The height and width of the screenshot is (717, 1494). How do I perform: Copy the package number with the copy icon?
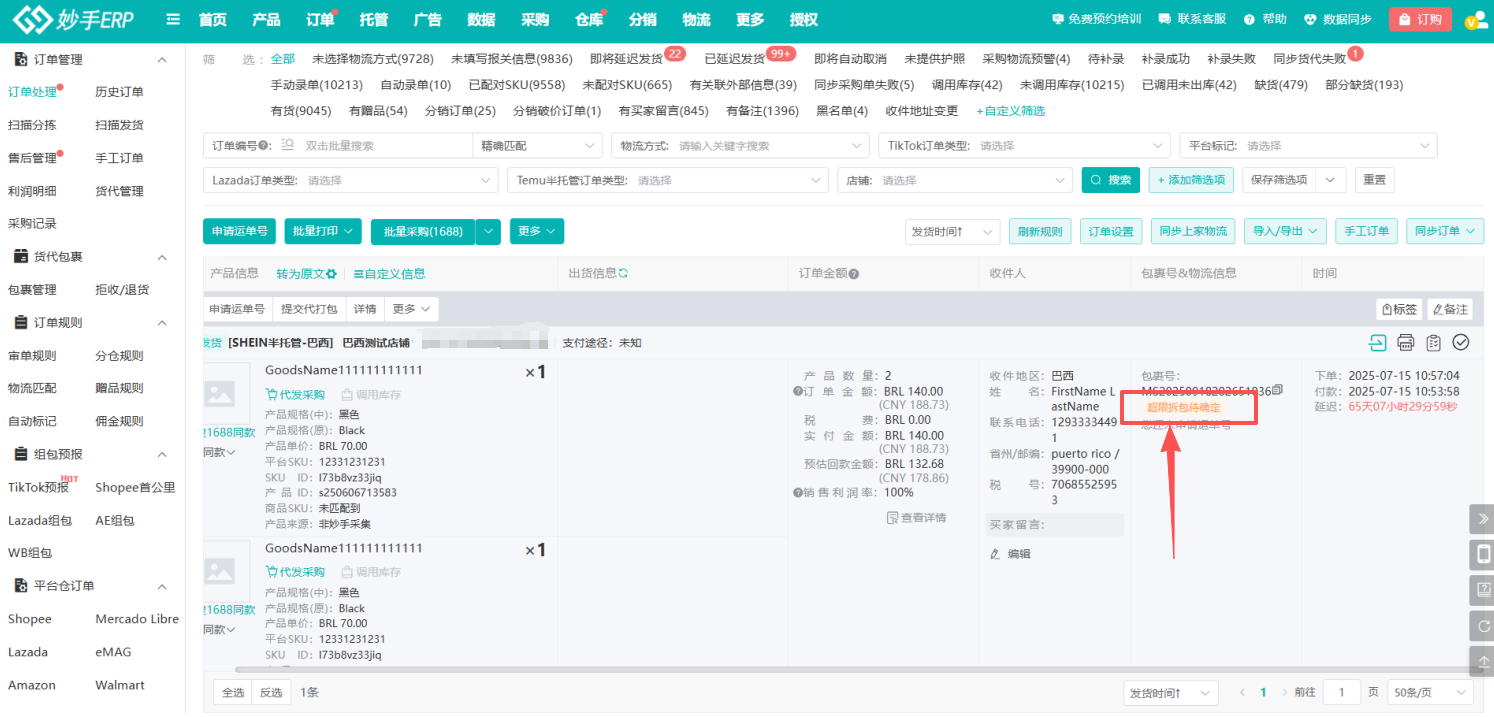point(1277,390)
